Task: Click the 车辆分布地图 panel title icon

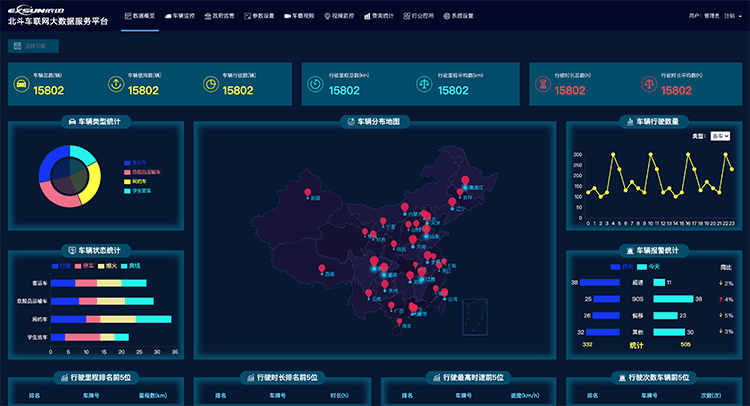Action: [x=351, y=122]
